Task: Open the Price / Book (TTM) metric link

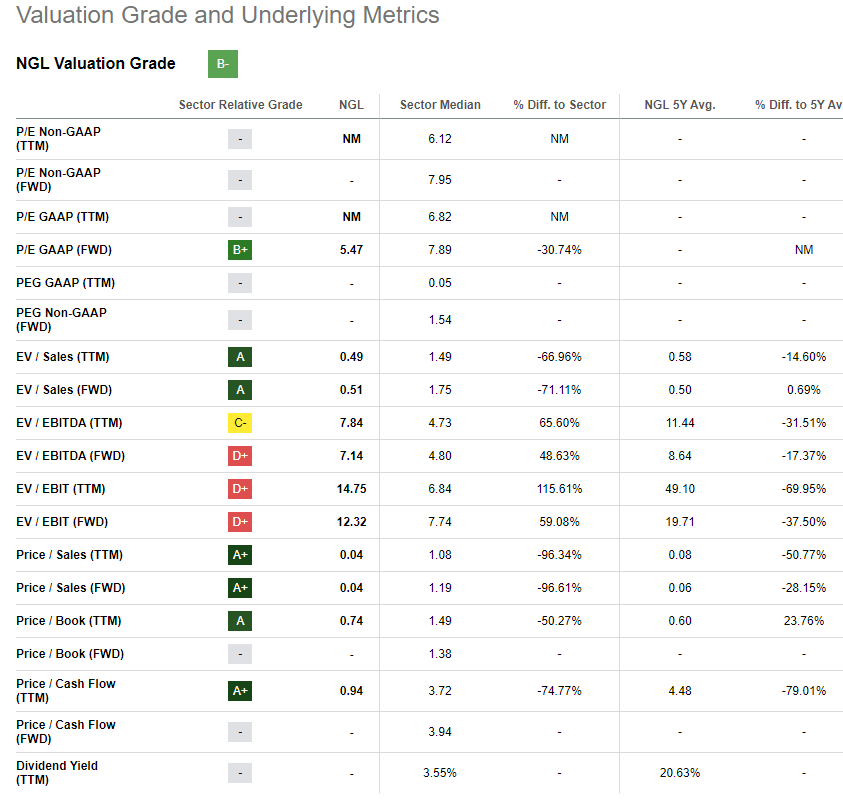Action: (x=68, y=621)
